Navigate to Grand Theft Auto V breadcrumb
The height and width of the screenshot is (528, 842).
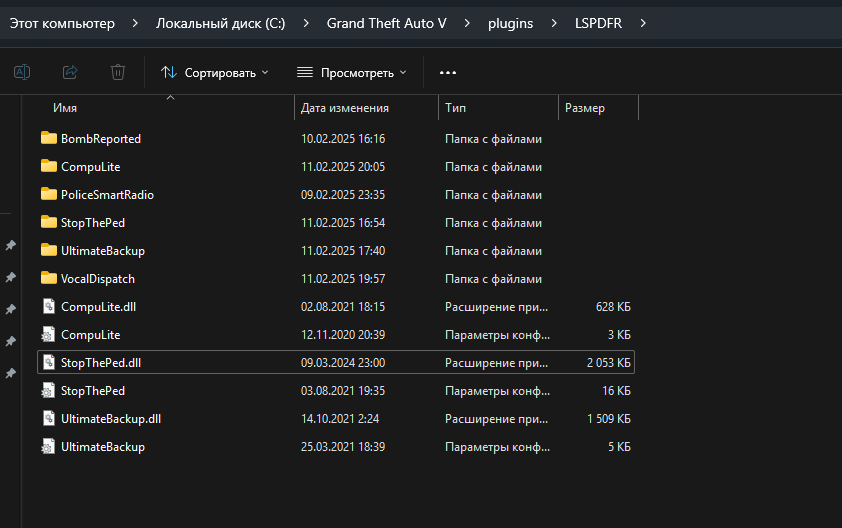pyautogui.click(x=386, y=23)
